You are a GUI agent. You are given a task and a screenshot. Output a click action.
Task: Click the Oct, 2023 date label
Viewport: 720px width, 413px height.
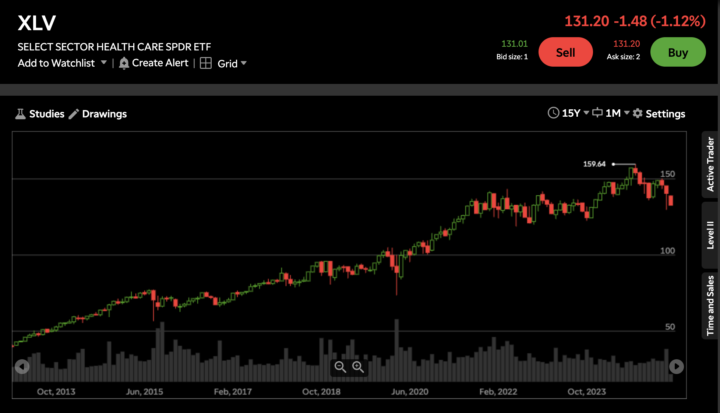click(x=586, y=392)
